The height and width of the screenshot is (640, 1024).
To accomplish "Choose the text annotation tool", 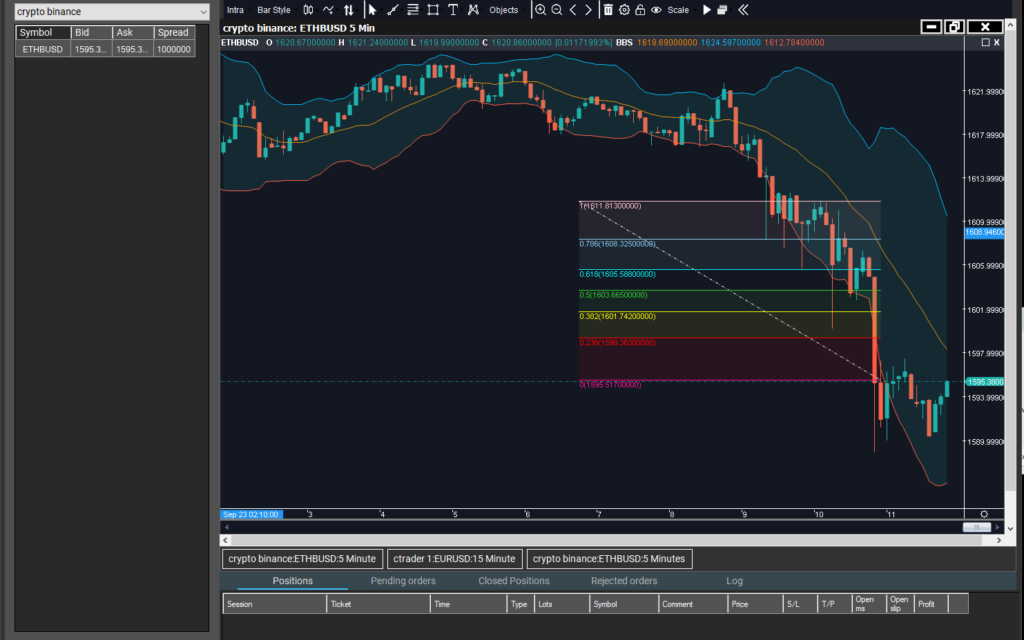I will pyautogui.click(x=453, y=10).
